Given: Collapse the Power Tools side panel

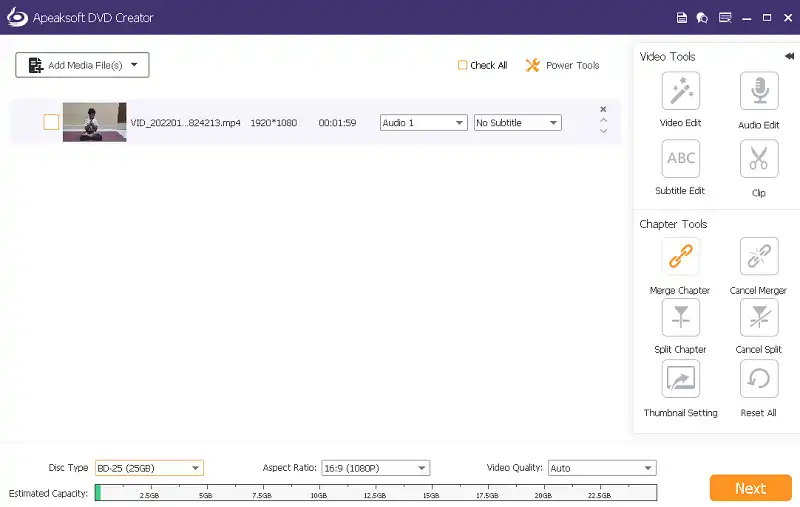Looking at the screenshot, I should coord(789,56).
